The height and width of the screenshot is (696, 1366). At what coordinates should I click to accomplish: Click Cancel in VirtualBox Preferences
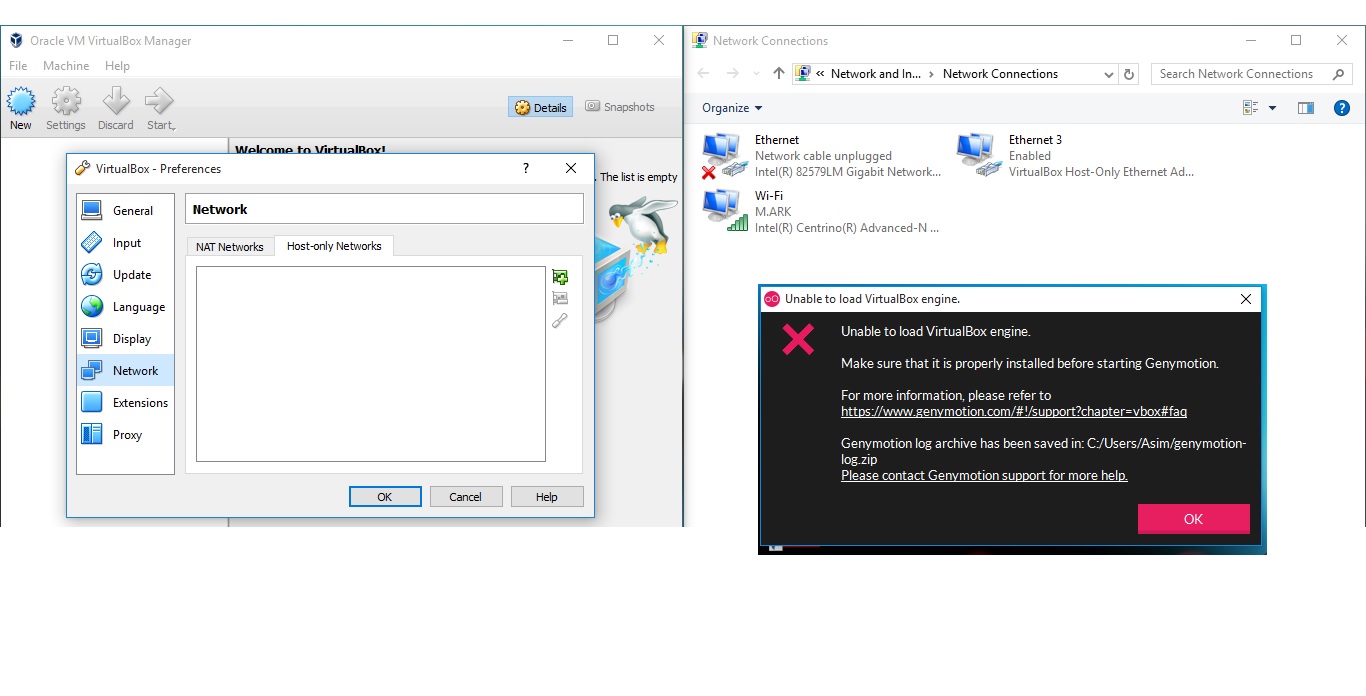(x=466, y=497)
